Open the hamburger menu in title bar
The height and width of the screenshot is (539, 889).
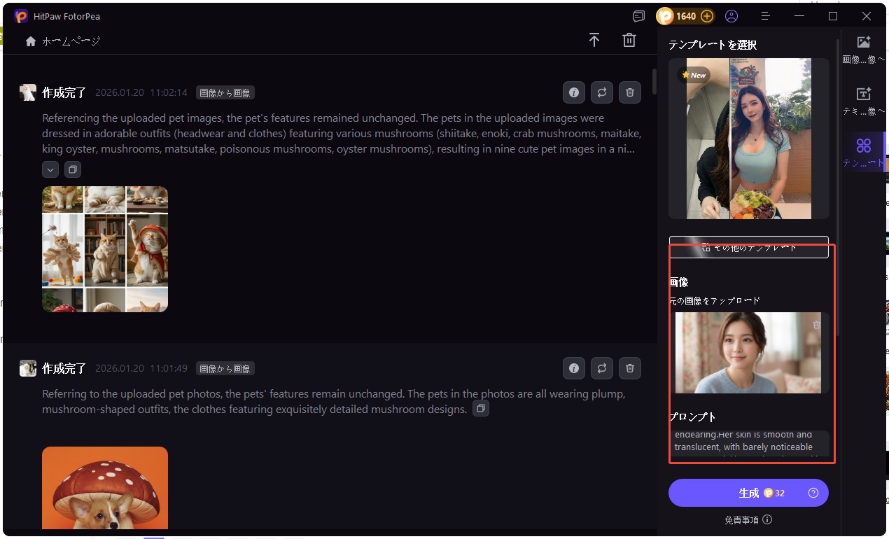point(766,16)
